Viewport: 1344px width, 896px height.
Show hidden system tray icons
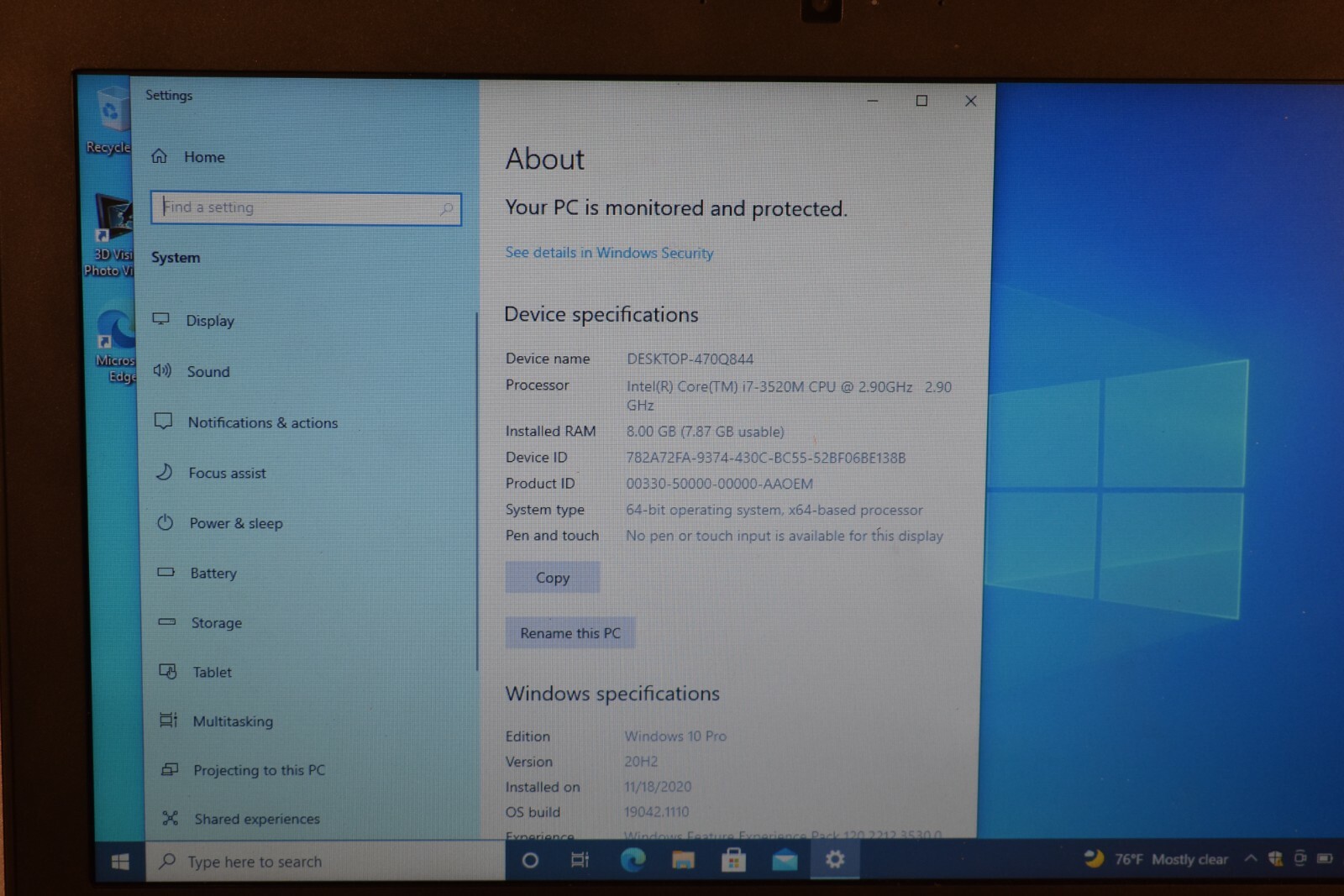point(1251,858)
